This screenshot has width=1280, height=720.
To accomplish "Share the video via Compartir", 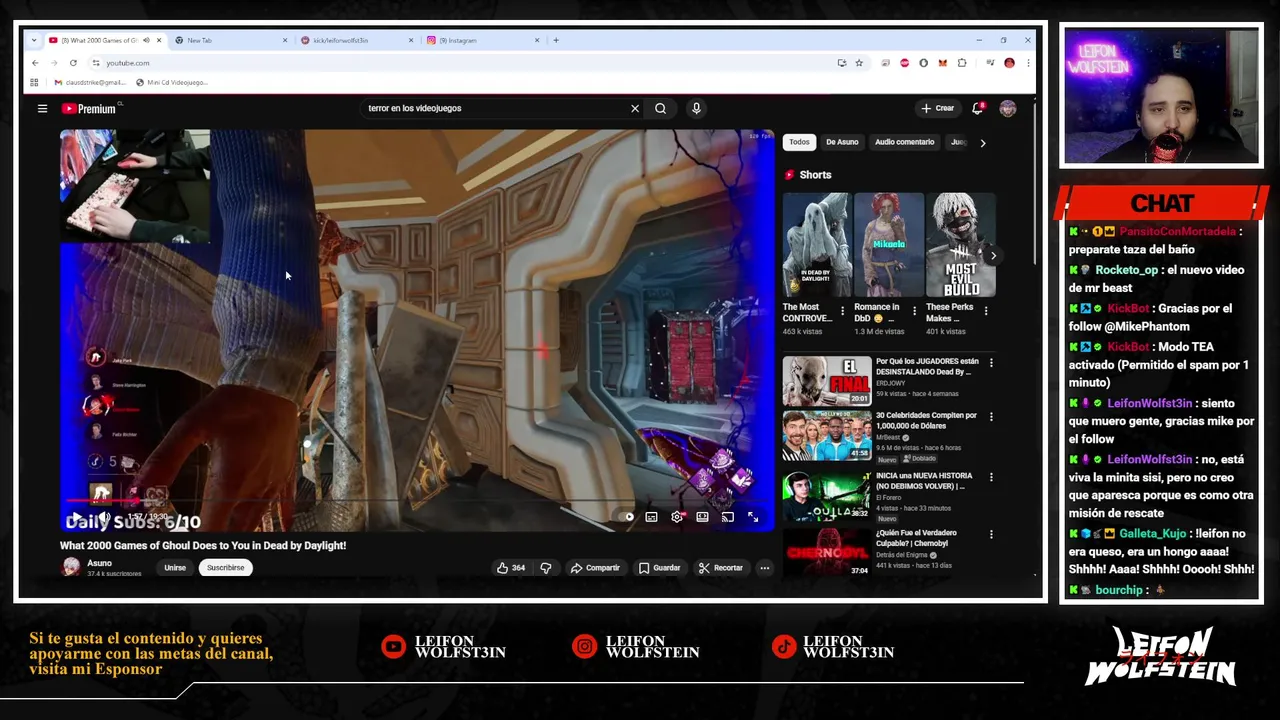I will click(x=595, y=568).
